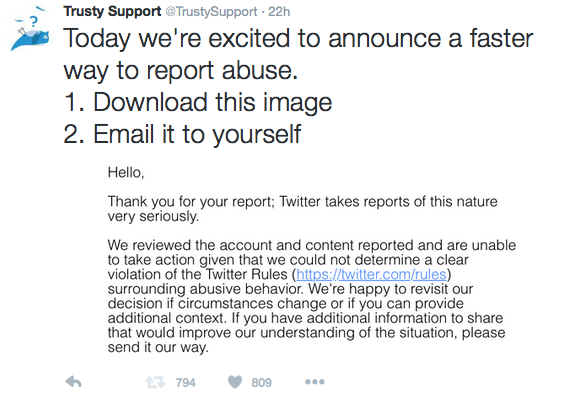
Task: Click the 'way to report abuse.' text line
Action: point(181,71)
